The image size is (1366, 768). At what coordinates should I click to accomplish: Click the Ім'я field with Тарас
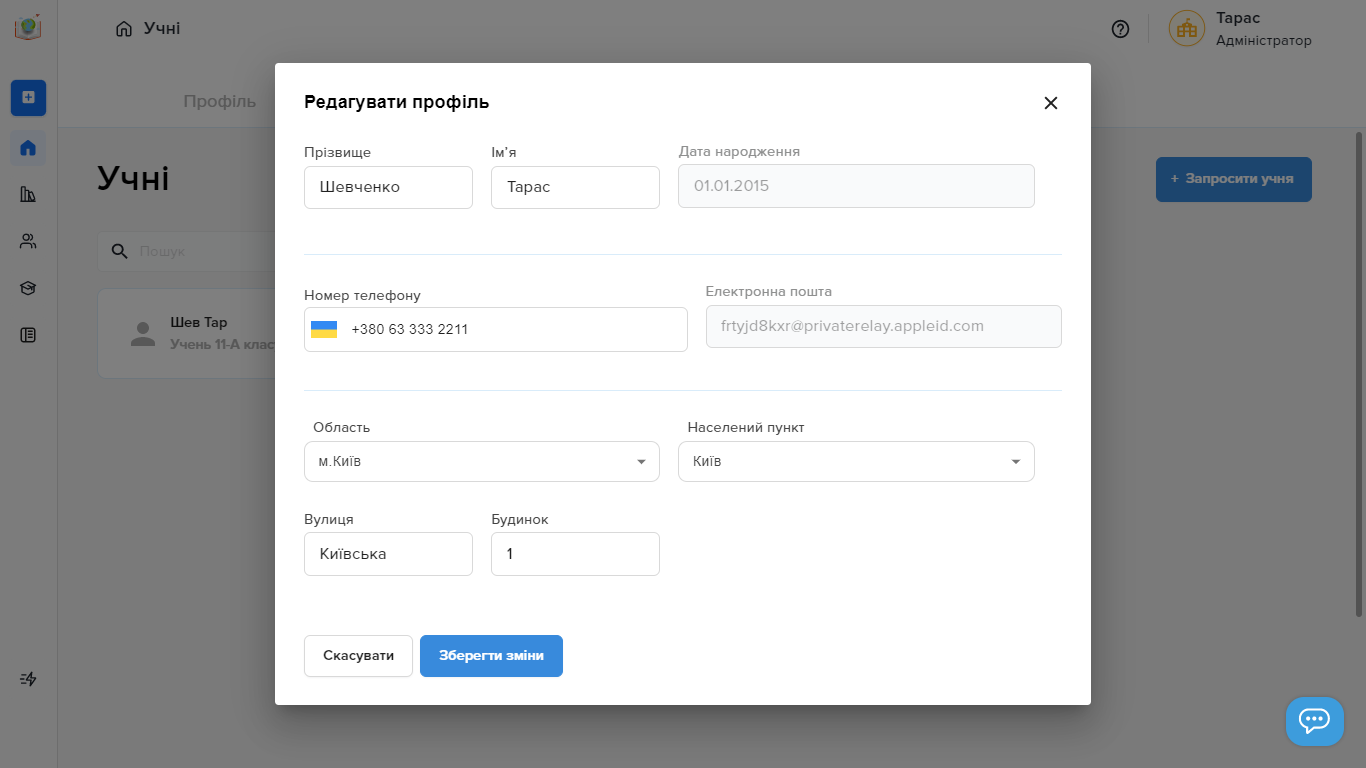575,187
